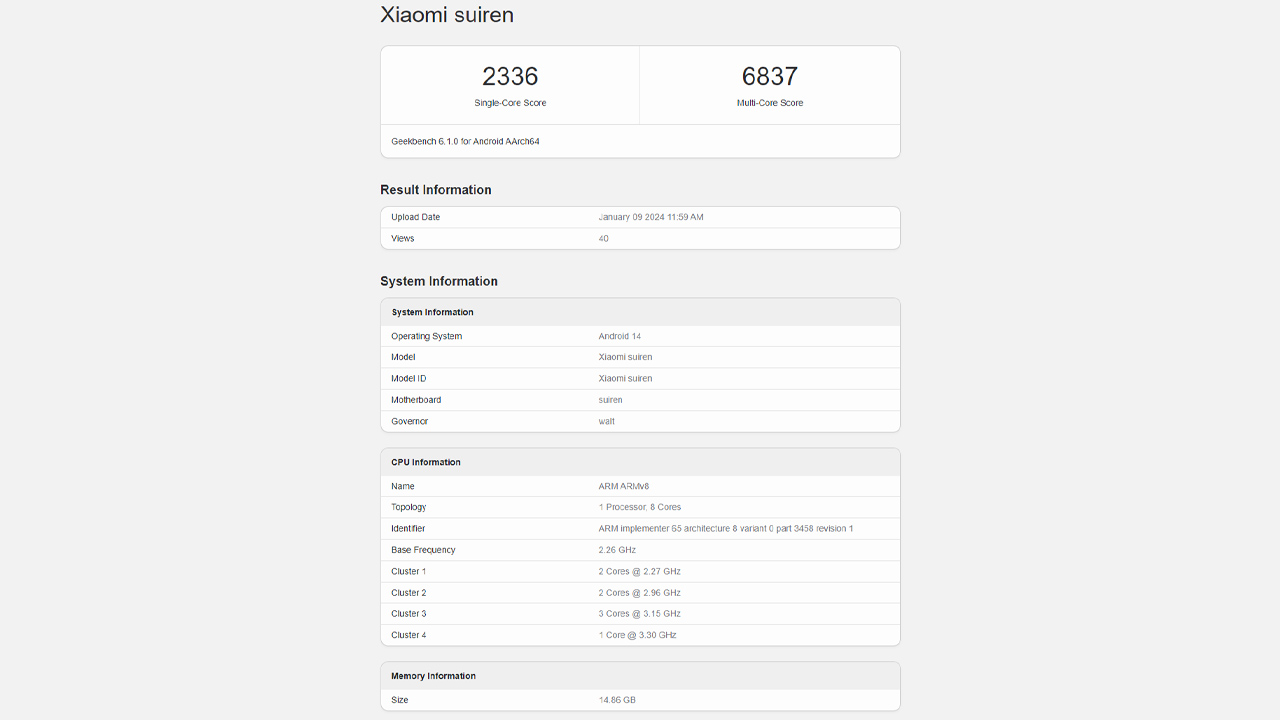Select the "2.26 GHz" base frequency value
Viewport: 1280px width, 720px height.
(617, 550)
